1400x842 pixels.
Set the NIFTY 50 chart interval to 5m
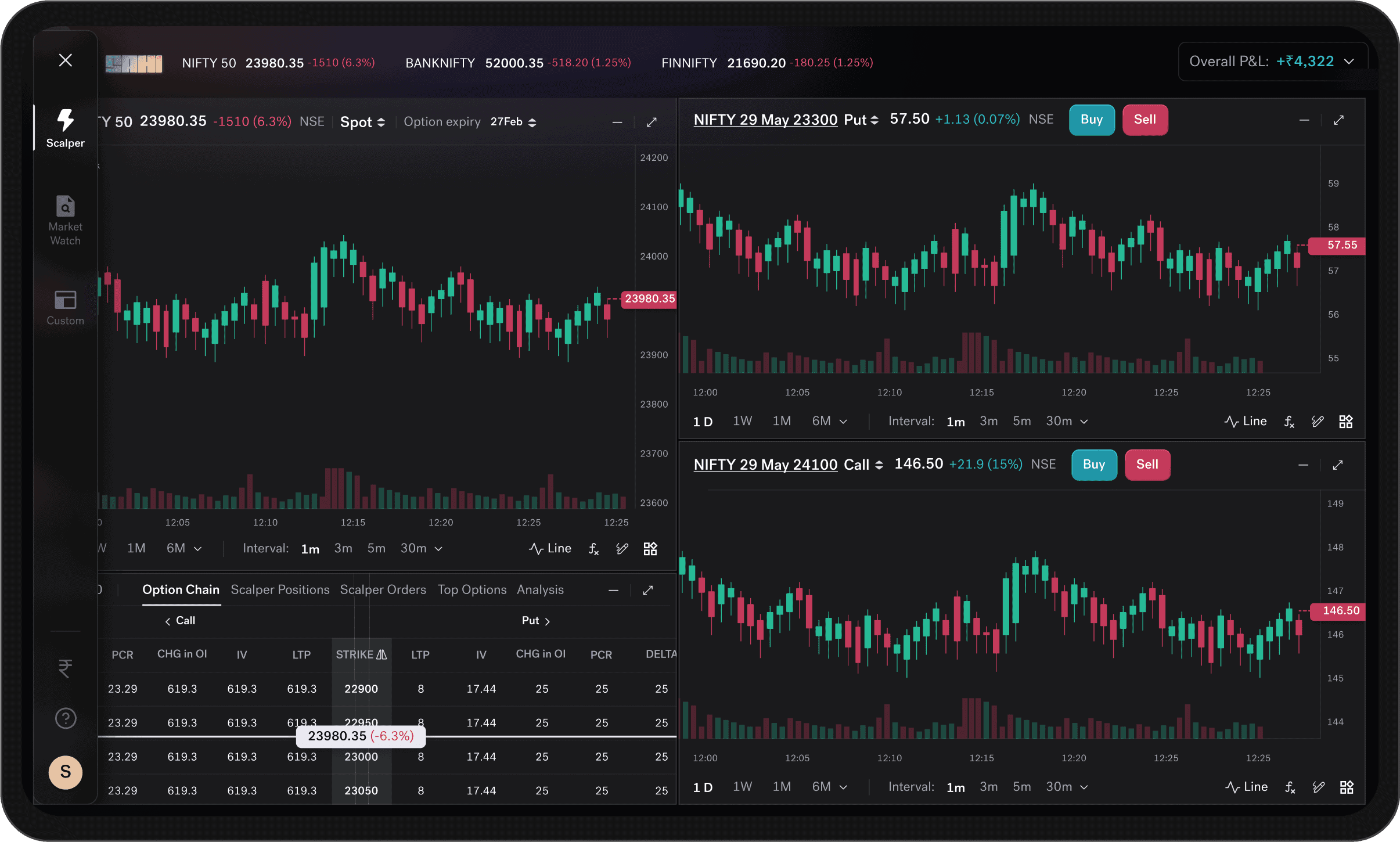(x=376, y=548)
